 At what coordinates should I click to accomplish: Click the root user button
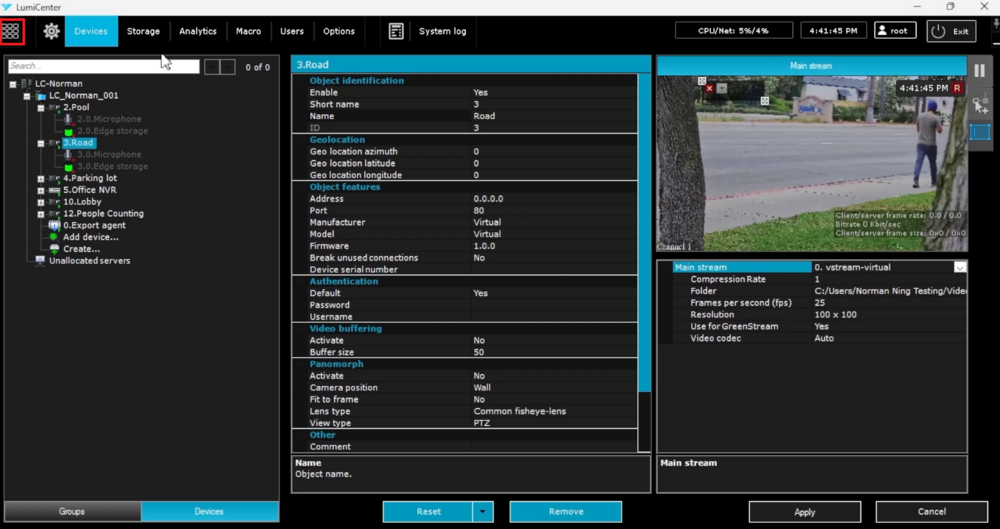pyautogui.click(x=895, y=31)
